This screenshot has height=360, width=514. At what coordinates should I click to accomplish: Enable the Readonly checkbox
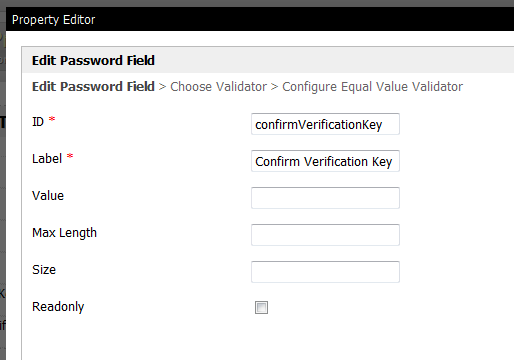[x=261, y=307]
